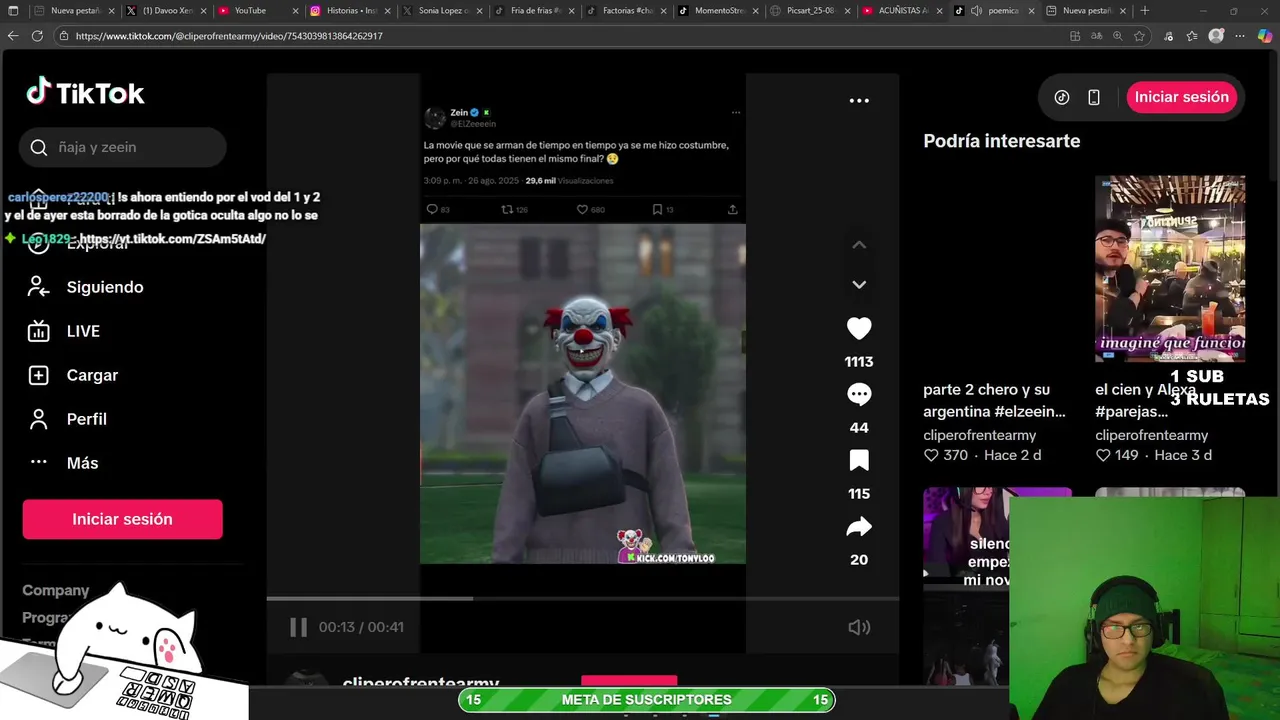The image size is (1280, 720).
Task: Switch to the Fria de frias tab
Action: pyautogui.click(x=535, y=11)
